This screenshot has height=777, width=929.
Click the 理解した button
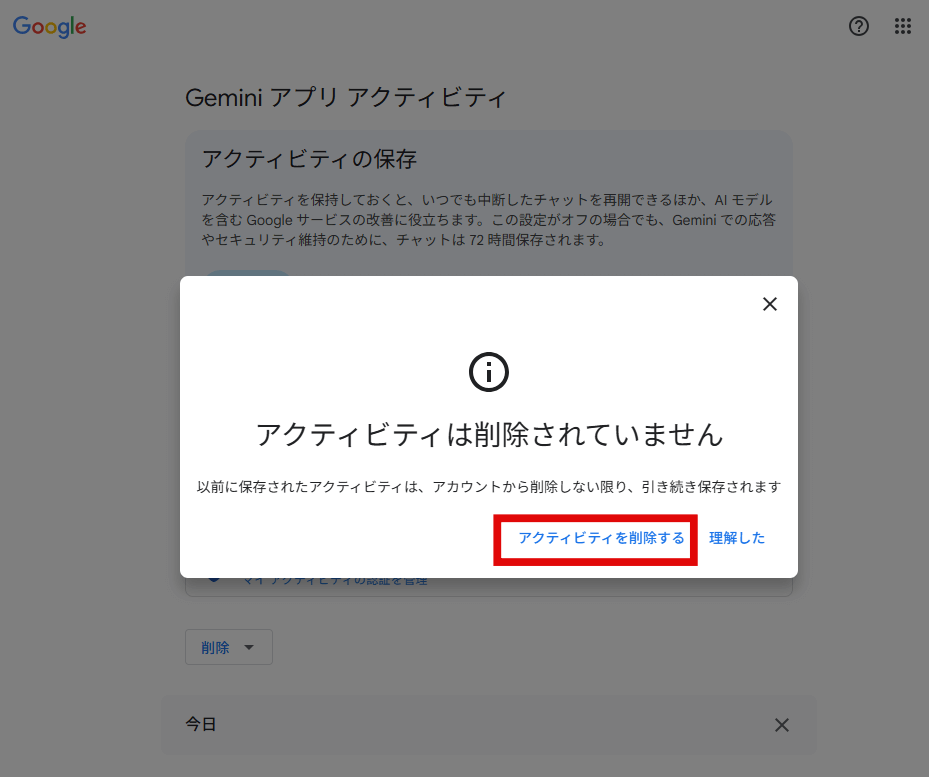pyautogui.click(x=737, y=538)
